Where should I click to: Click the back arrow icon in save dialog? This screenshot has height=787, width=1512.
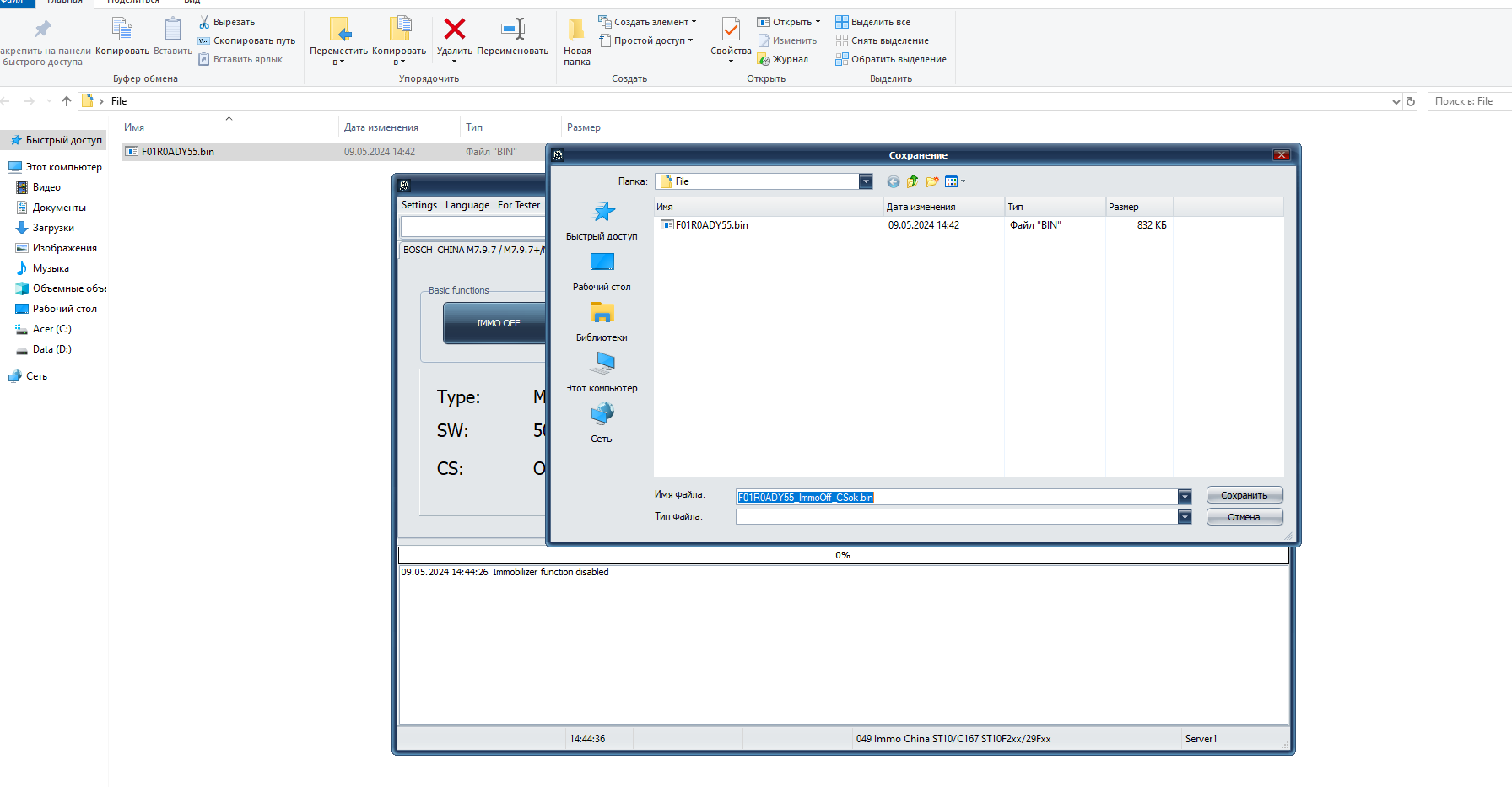click(894, 181)
